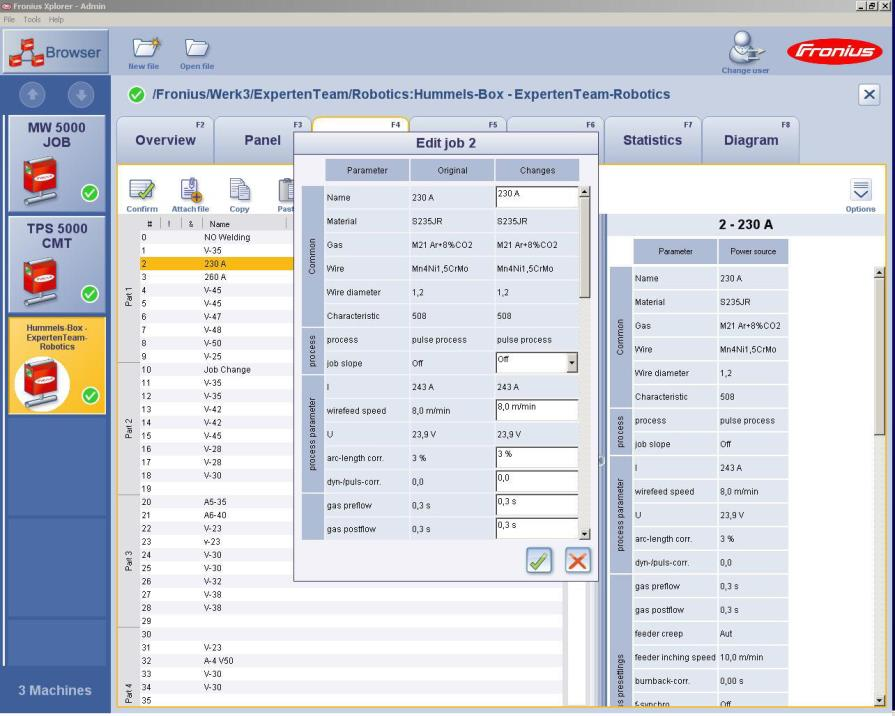
Task: Click the machine path breadcrumb text
Action: (x=411, y=94)
